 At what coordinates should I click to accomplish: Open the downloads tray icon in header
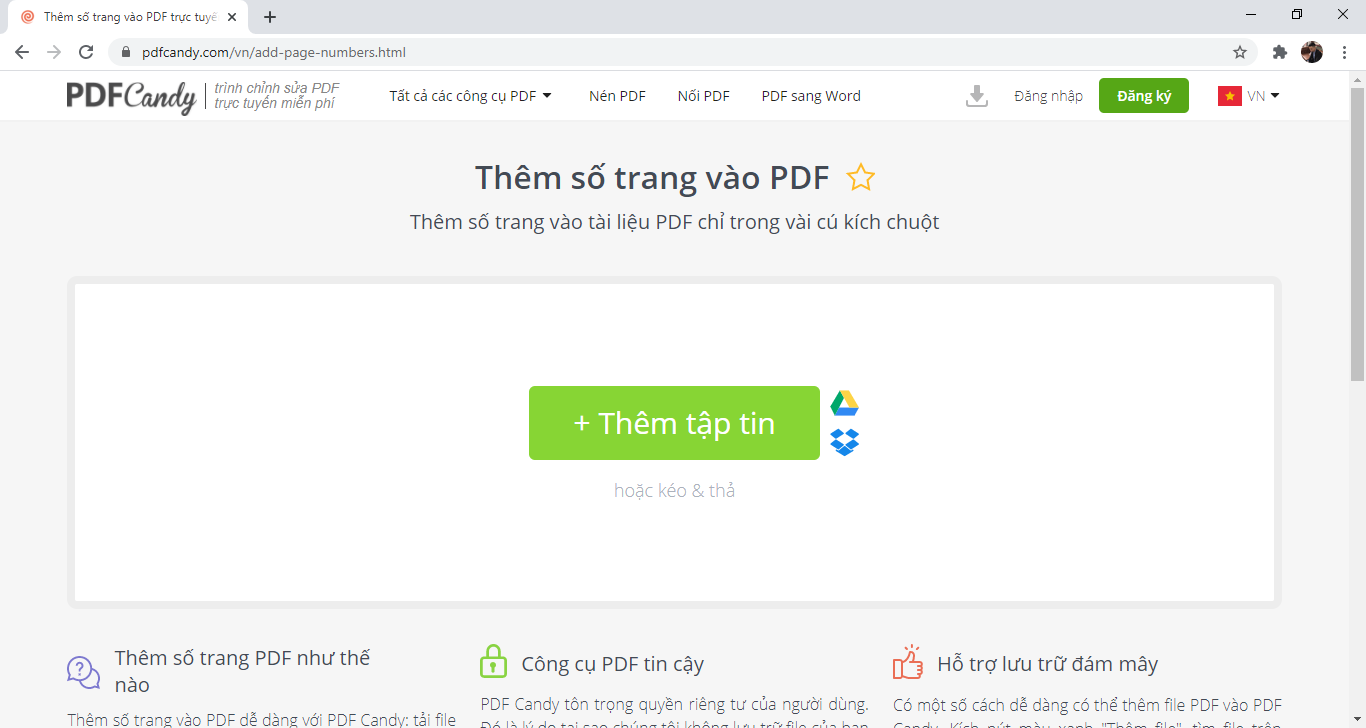tap(977, 96)
